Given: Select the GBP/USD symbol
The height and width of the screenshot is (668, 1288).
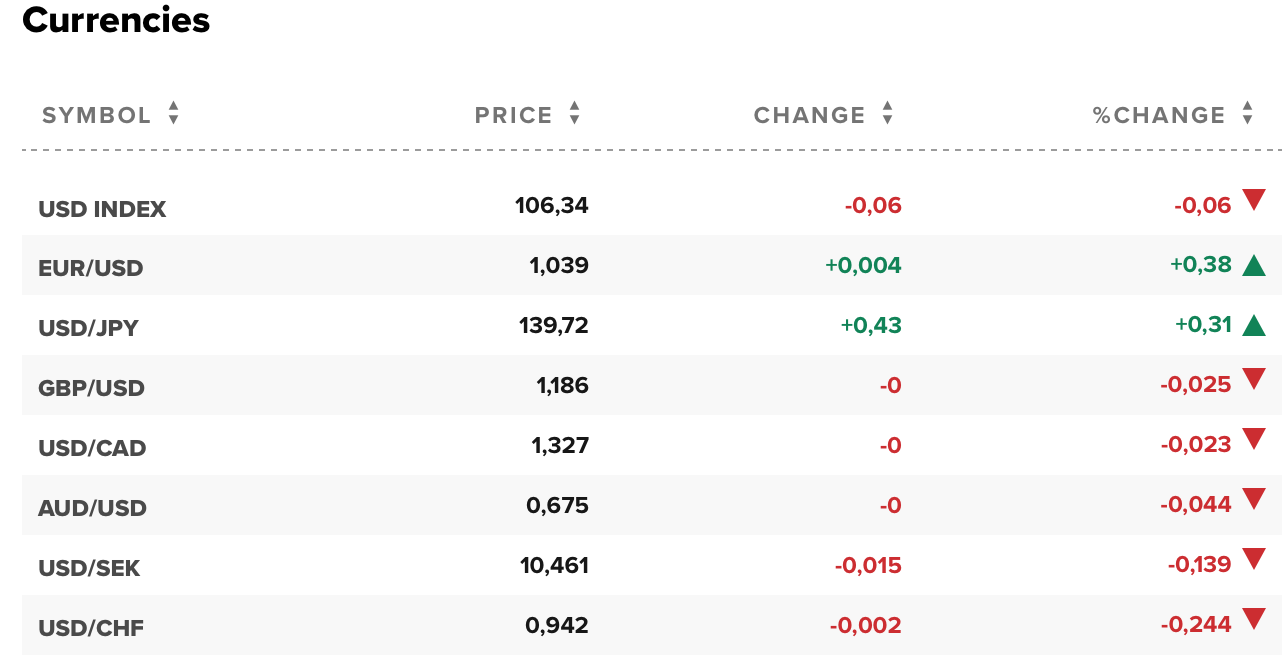Looking at the screenshot, I should point(91,388).
